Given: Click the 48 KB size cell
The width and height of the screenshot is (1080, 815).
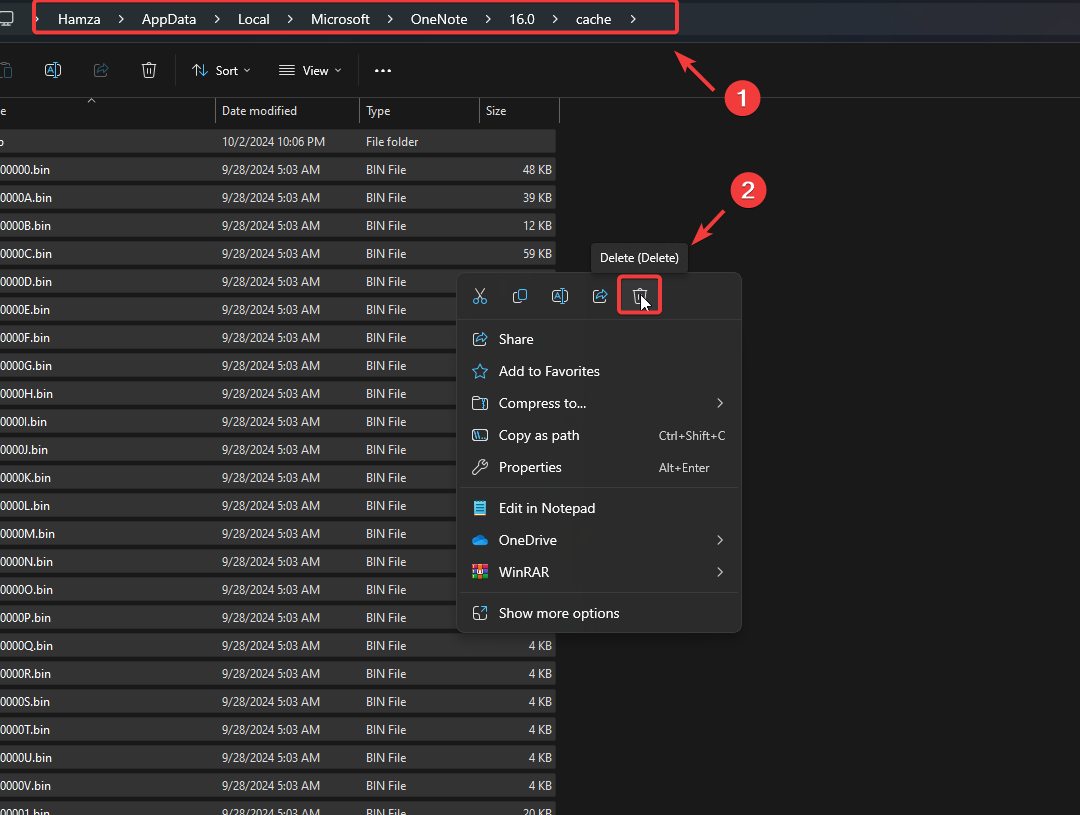Looking at the screenshot, I should 537,169.
